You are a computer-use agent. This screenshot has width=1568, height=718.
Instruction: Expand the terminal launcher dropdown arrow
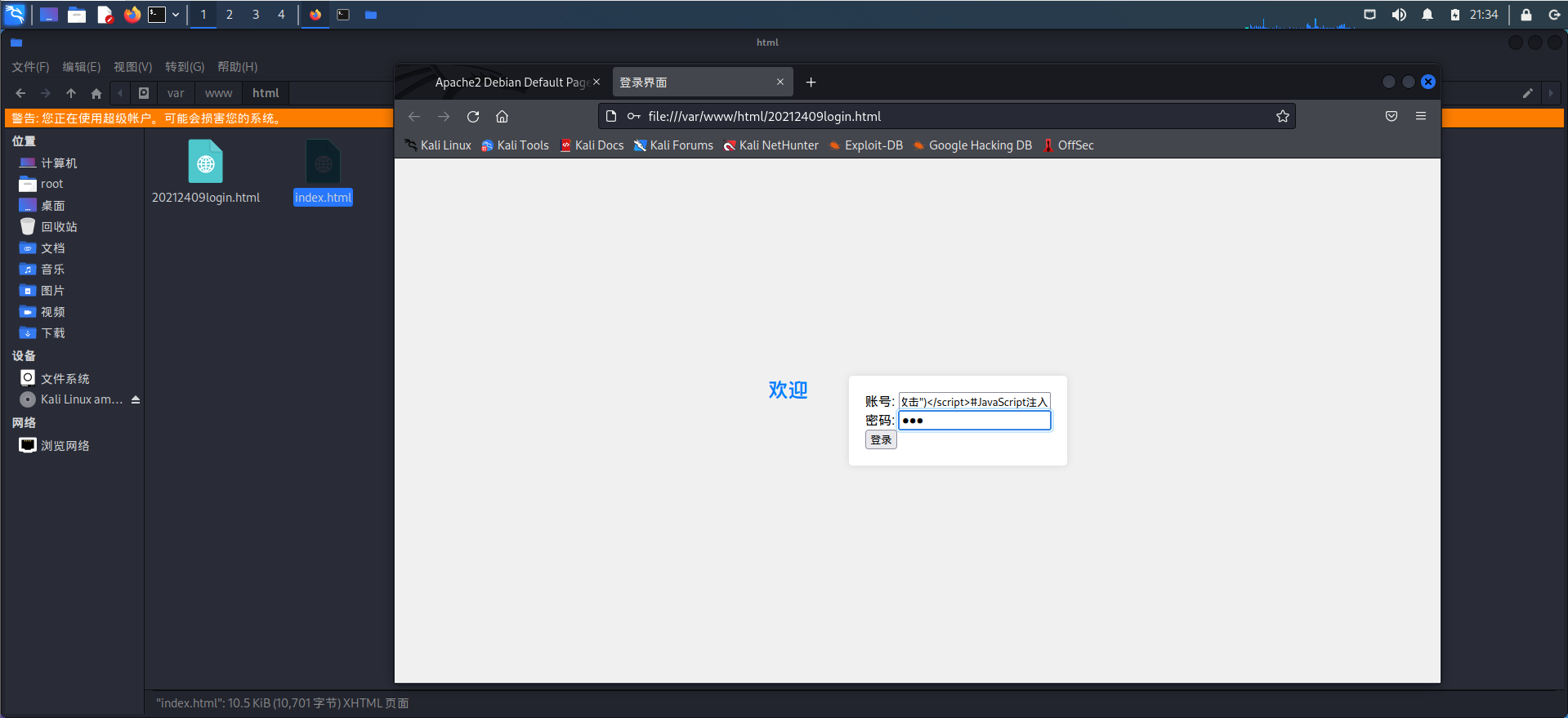point(176,15)
